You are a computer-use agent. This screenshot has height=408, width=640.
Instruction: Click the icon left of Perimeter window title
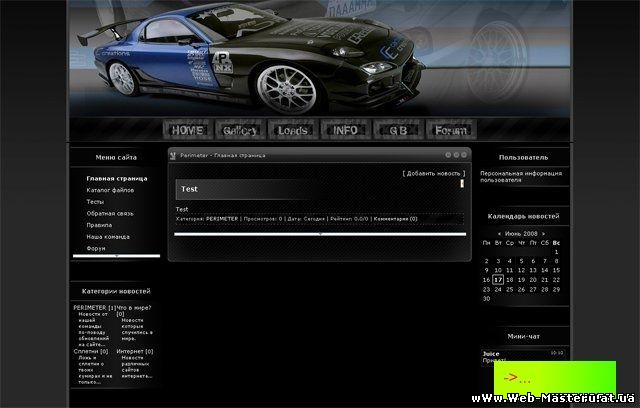tap(173, 155)
